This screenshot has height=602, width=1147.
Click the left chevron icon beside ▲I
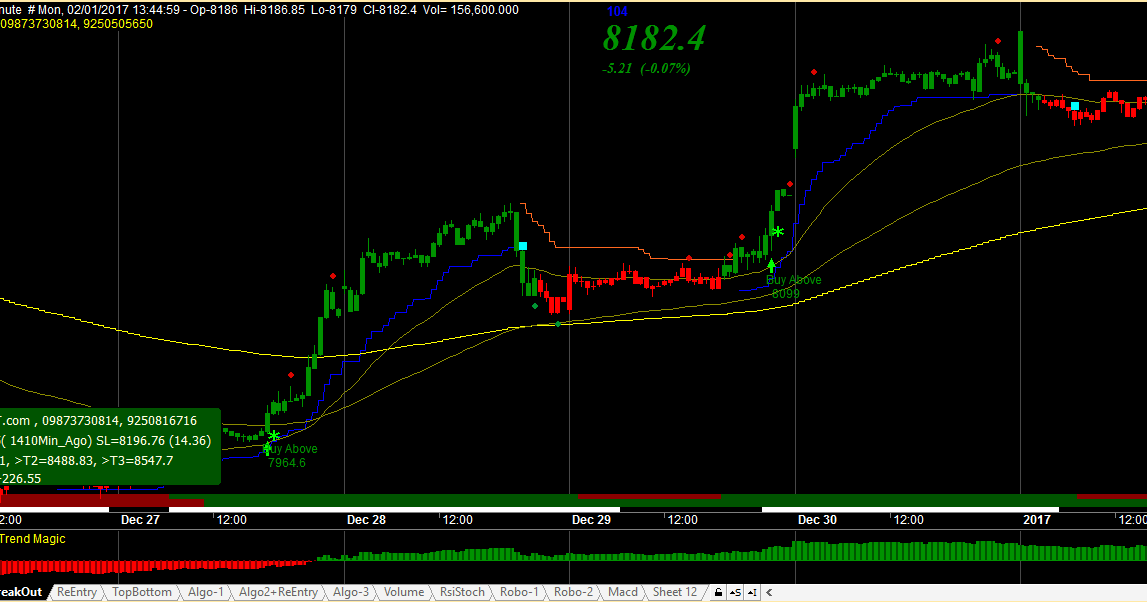coord(769,592)
